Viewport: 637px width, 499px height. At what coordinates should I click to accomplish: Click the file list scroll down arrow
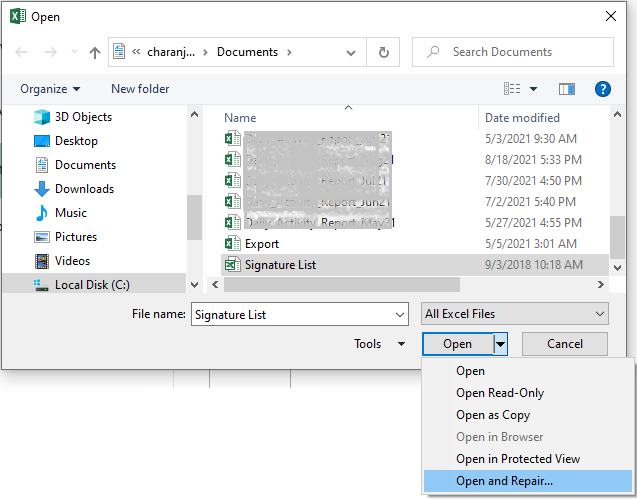617,268
